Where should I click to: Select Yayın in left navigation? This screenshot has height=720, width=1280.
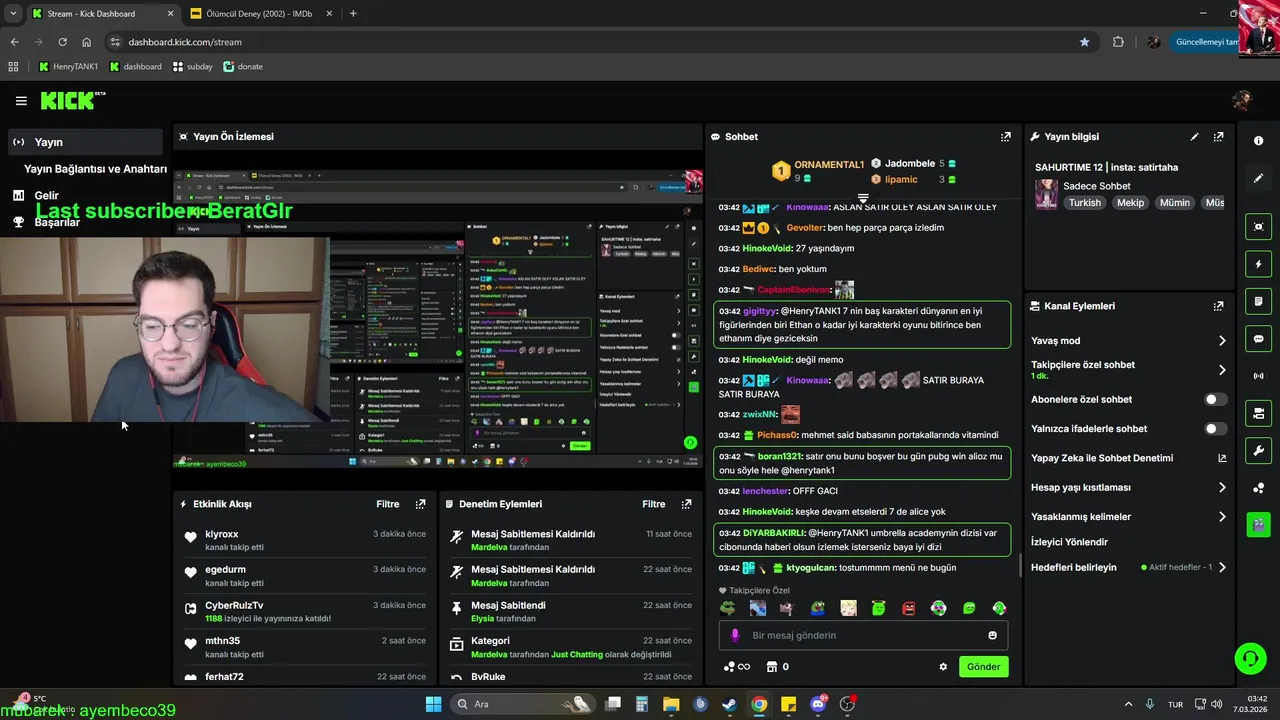point(85,142)
